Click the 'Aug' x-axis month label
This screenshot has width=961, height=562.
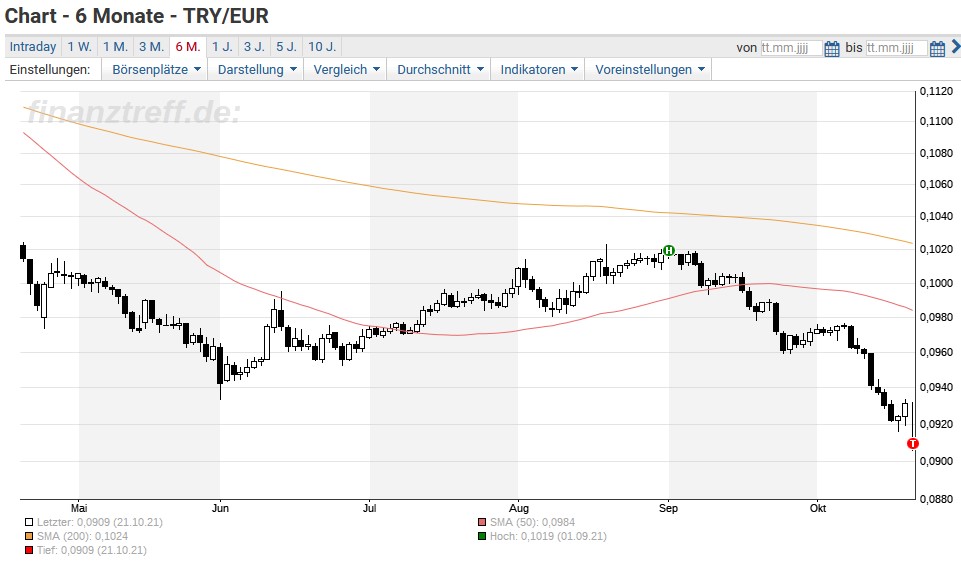(518, 508)
